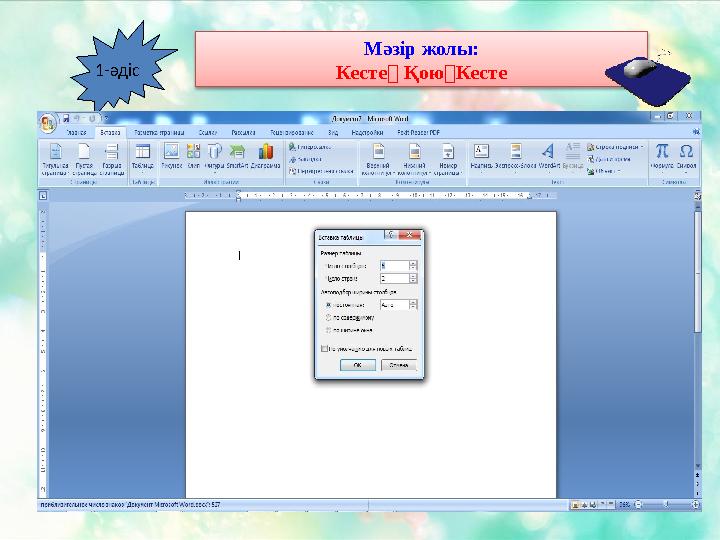The width and height of the screenshot is (720, 540).
Task: Click the dialog help question mark icon
Action: [x=390, y=235]
